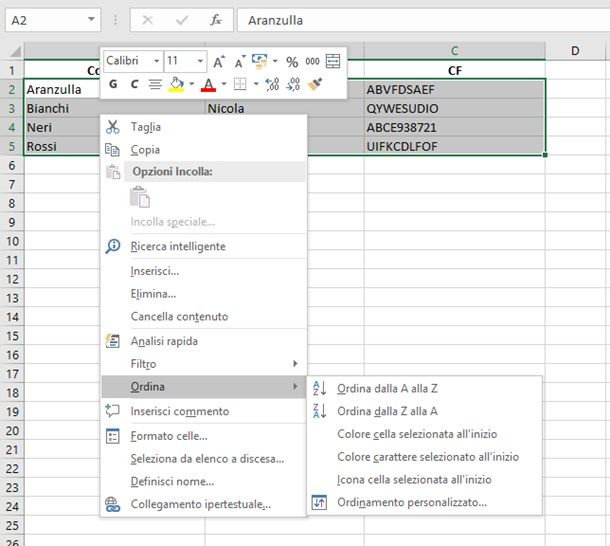Open Collegamento ipertestuale...
The width and height of the screenshot is (610, 546).
[204, 504]
